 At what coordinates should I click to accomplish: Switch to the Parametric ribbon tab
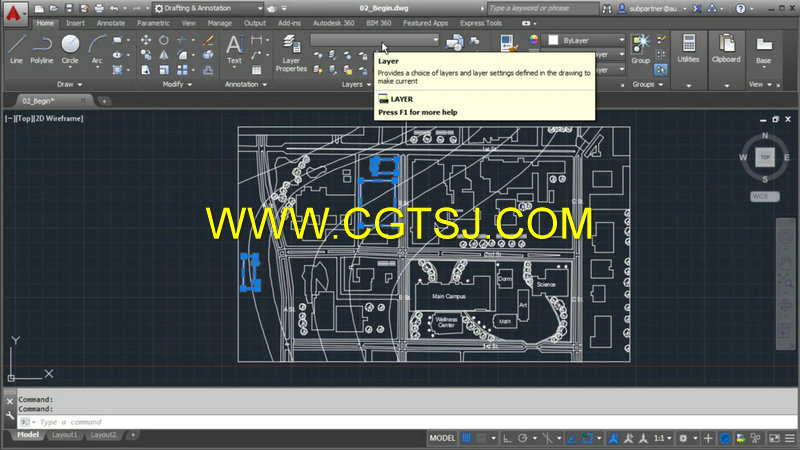tap(153, 23)
